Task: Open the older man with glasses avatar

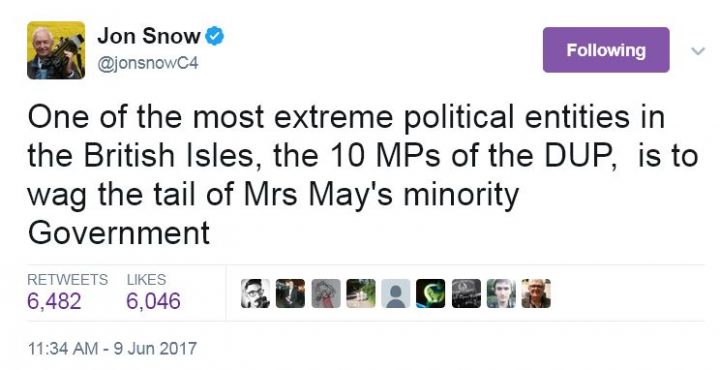Action: pos(536,293)
